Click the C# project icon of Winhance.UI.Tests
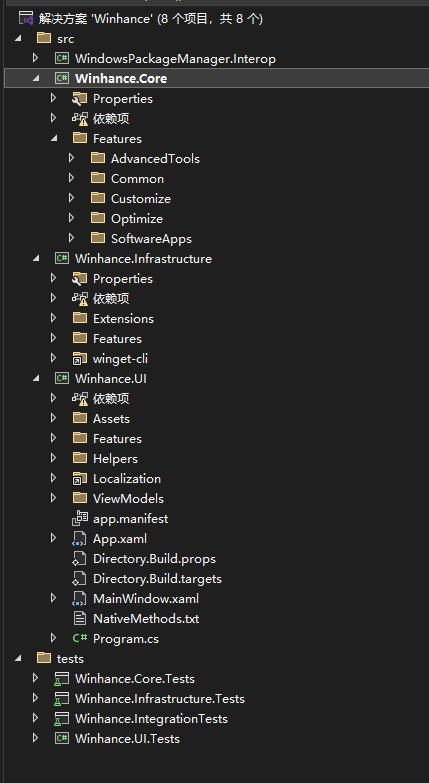This screenshot has width=429, height=783. [x=62, y=738]
